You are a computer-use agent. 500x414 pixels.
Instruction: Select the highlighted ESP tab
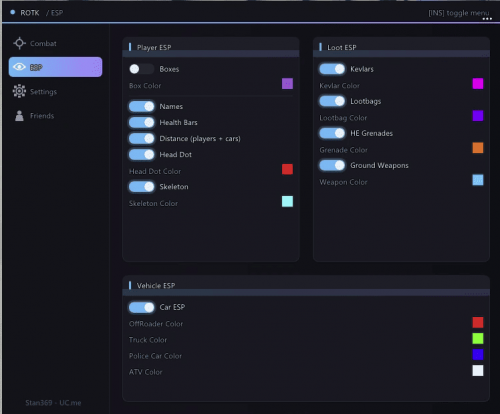pyautogui.click(x=55, y=67)
